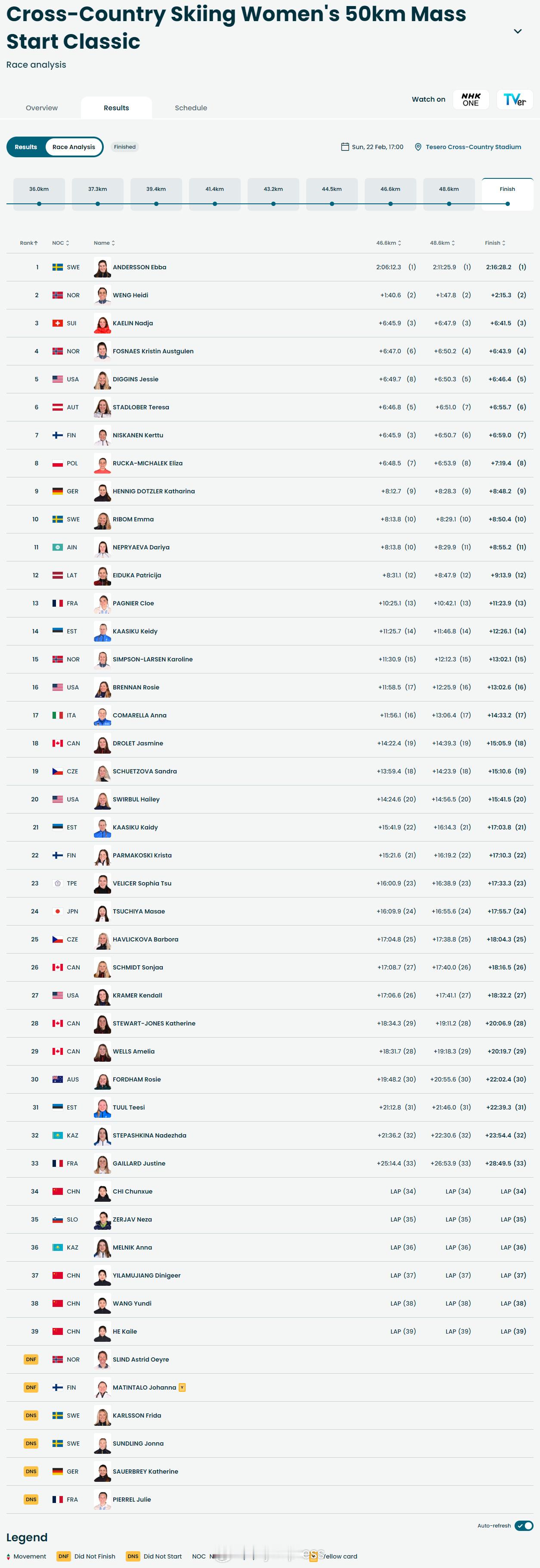Viewport: 540px width, 1568px height.
Task: Expand the event title chevron dropdown
Action: (x=518, y=31)
